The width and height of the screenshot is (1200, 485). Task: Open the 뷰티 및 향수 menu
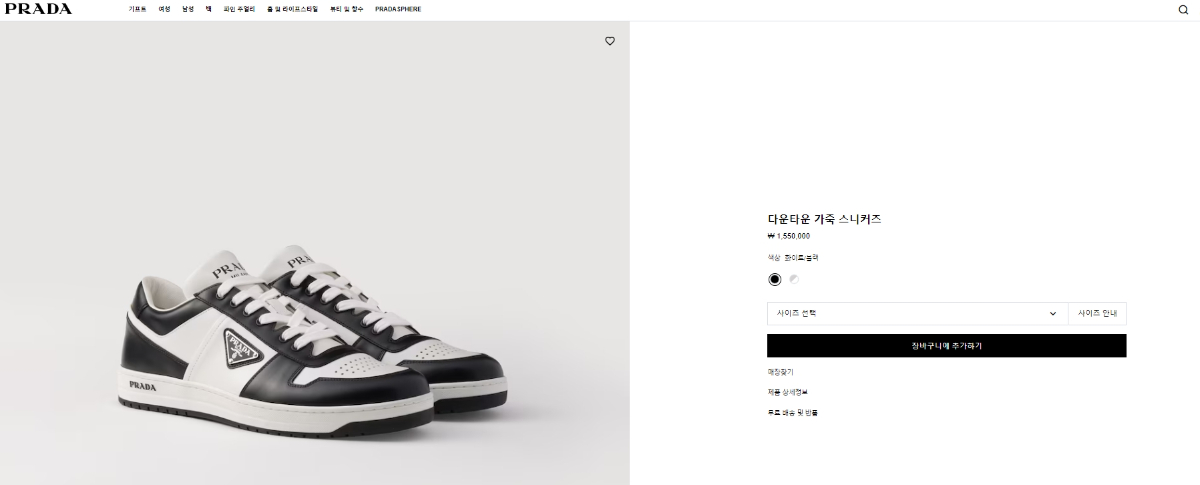tap(347, 9)
